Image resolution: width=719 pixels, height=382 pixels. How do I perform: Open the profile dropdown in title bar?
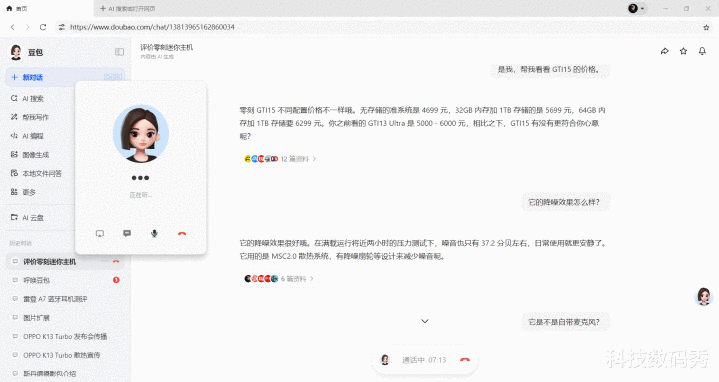(636, 8)
